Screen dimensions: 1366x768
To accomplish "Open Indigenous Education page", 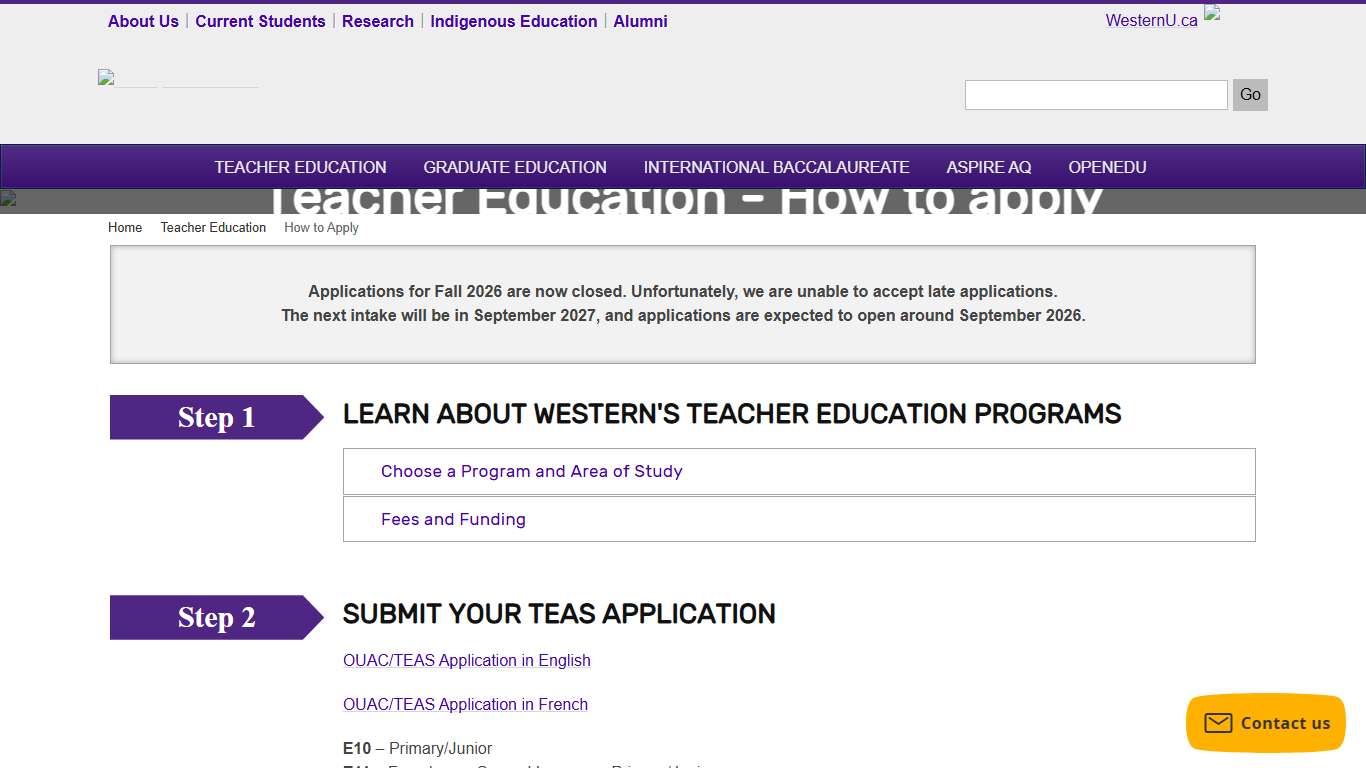I will click(x=513, y=21).
